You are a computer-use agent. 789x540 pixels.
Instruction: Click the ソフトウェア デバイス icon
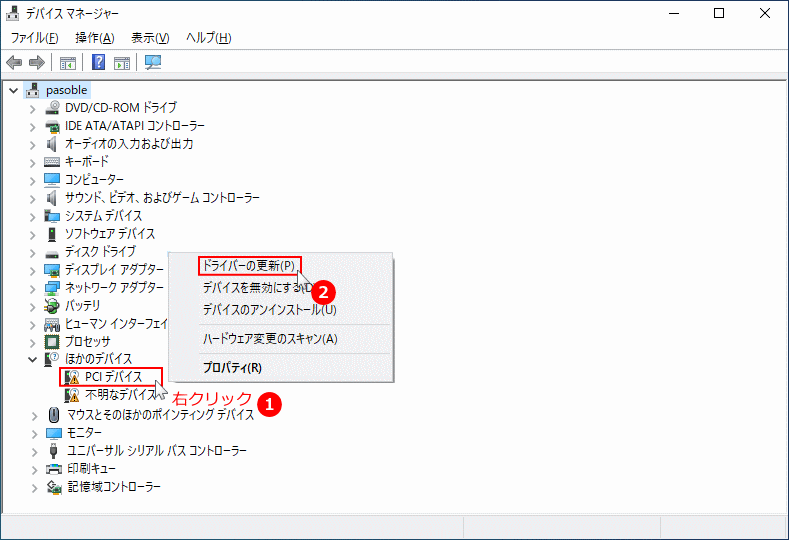(52, 234)
